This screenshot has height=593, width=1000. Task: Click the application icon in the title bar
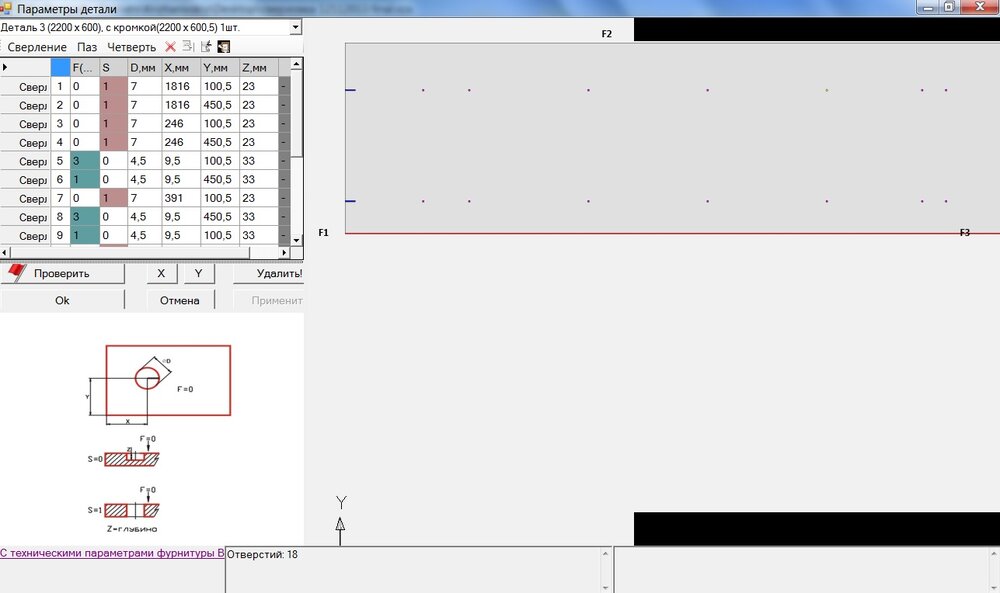click(x=6, y=8)
